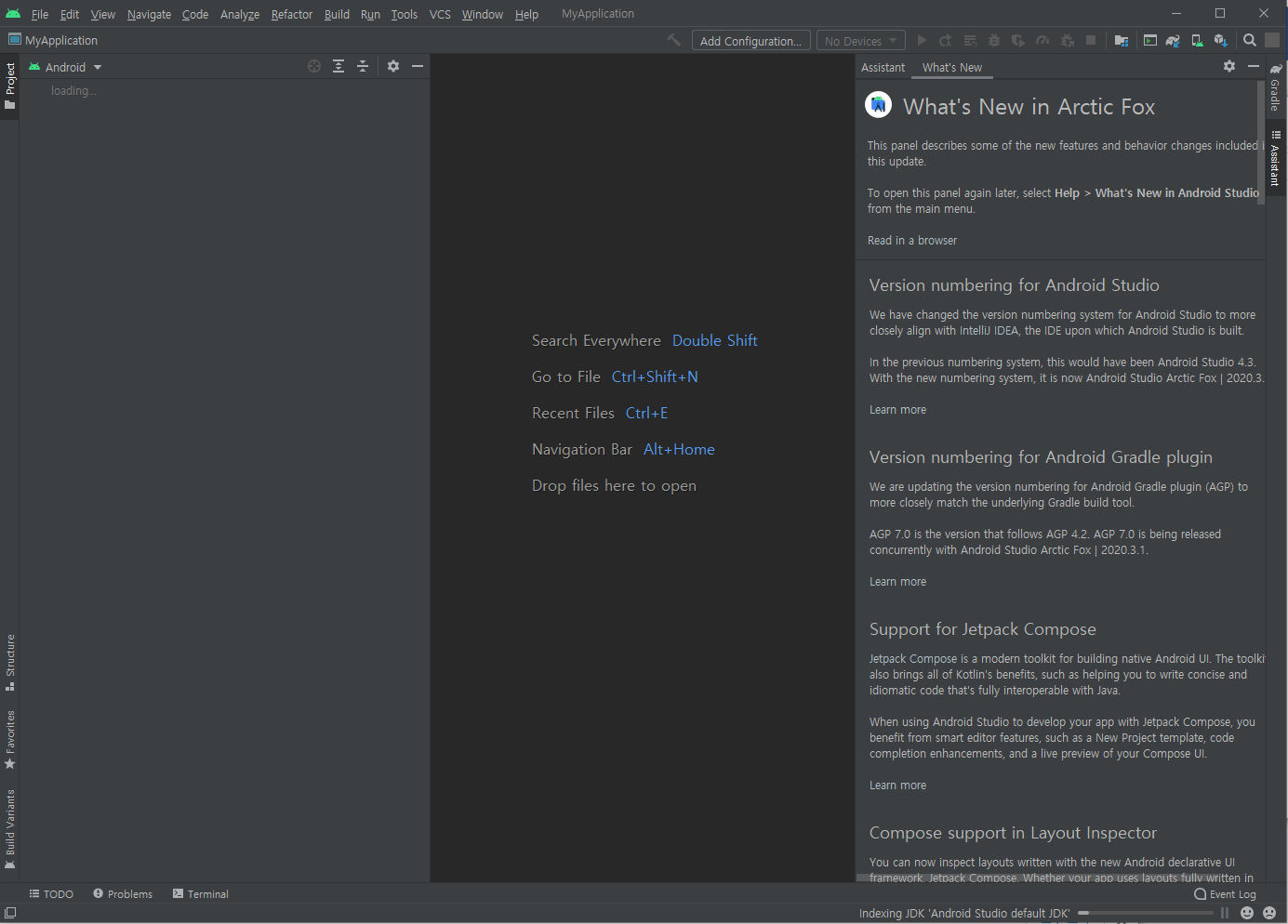Viewport: 1288px width, 924px height.
Task: Click the MyApplication breadcrumb in navigation bar
Action: [x=53, y=40]
